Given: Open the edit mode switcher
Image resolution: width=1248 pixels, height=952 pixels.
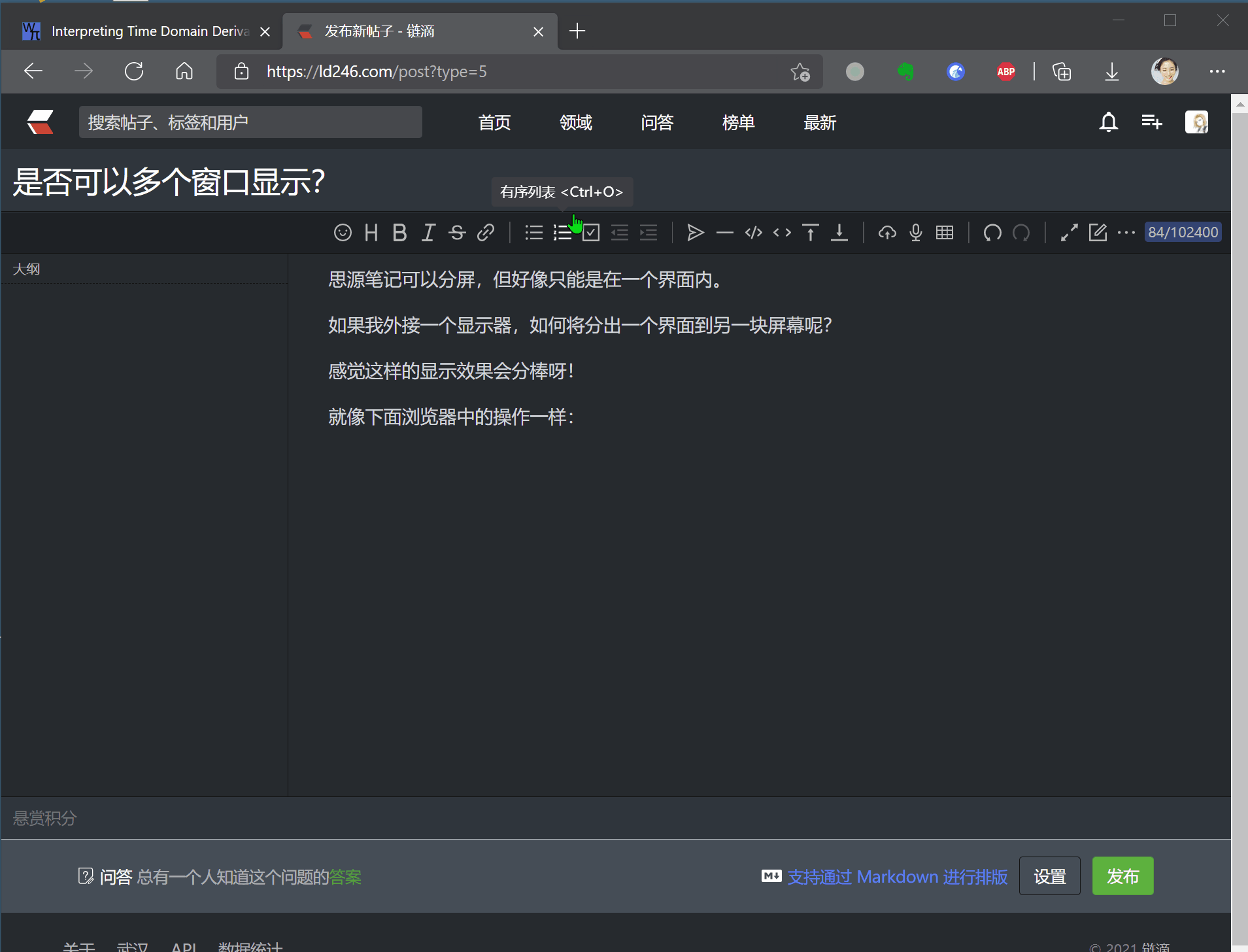Looking at the screenshot, I should 1098,232.
